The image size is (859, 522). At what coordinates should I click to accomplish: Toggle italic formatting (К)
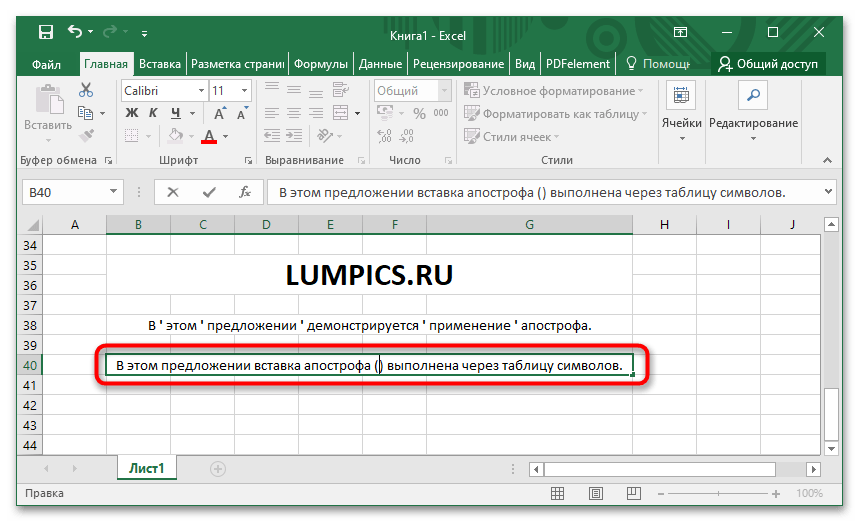153,113
